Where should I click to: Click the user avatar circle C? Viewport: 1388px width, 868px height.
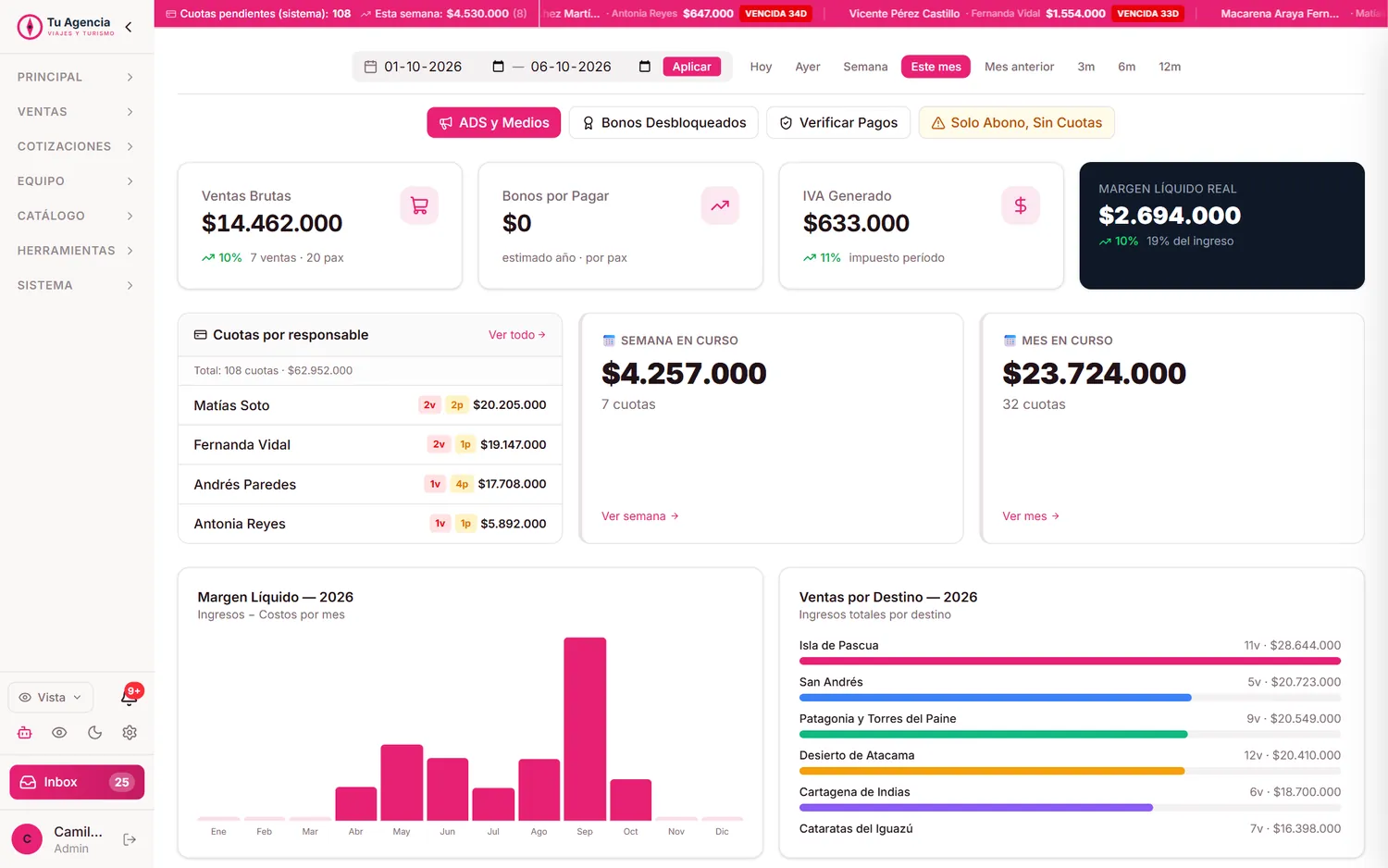coord(27,839)
